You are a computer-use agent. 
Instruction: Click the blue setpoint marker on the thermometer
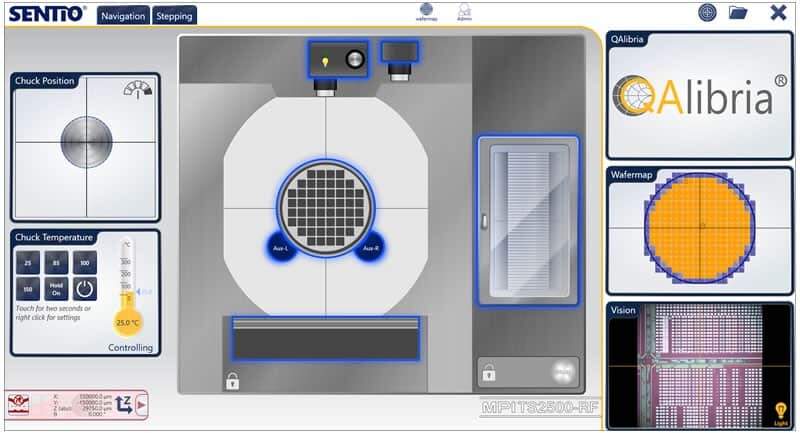(x=144, y=292)
